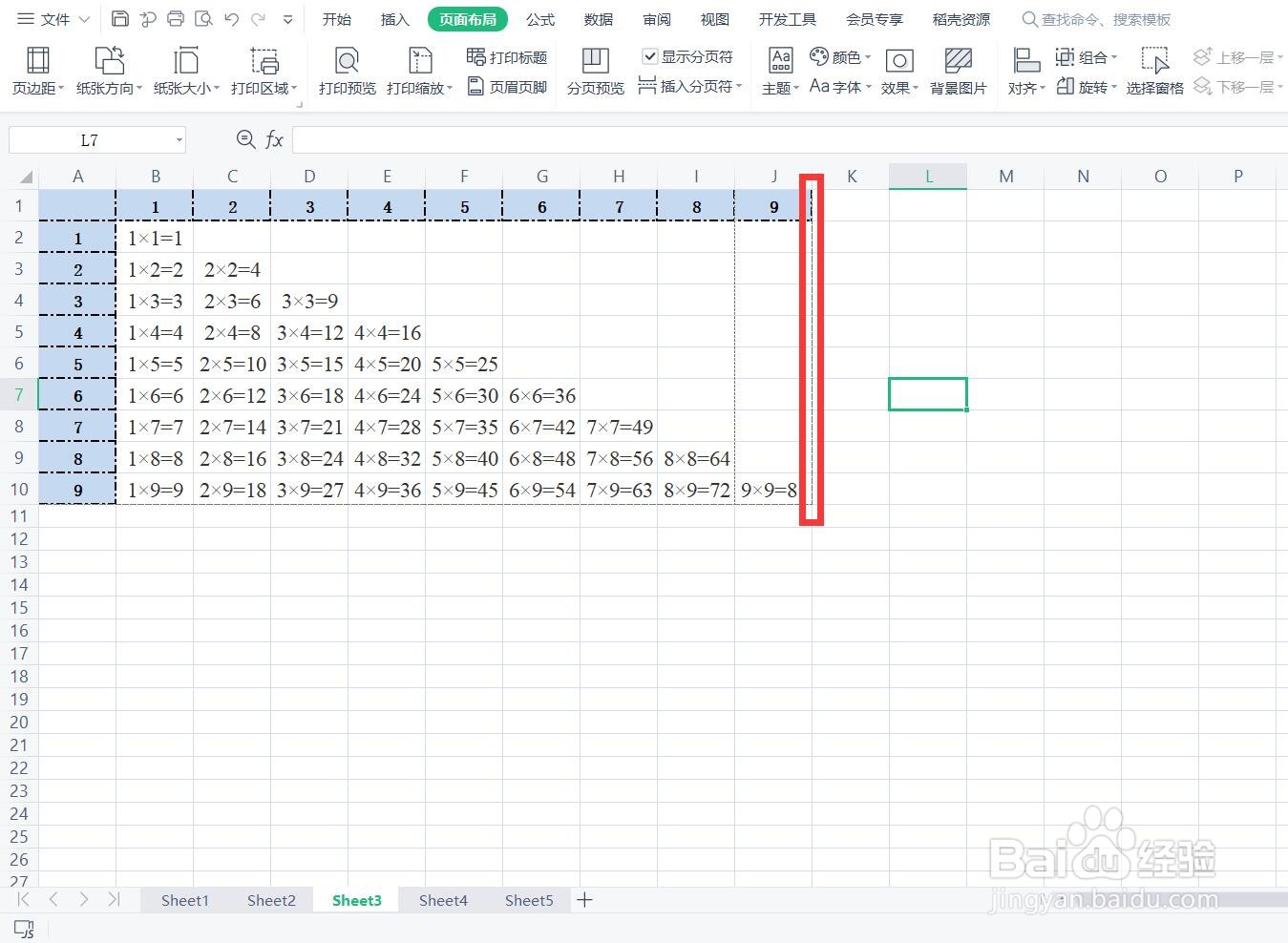Switch to the 开始 ribbon tab
Screen dimensions: 1288x943
[x=336, y=19]
